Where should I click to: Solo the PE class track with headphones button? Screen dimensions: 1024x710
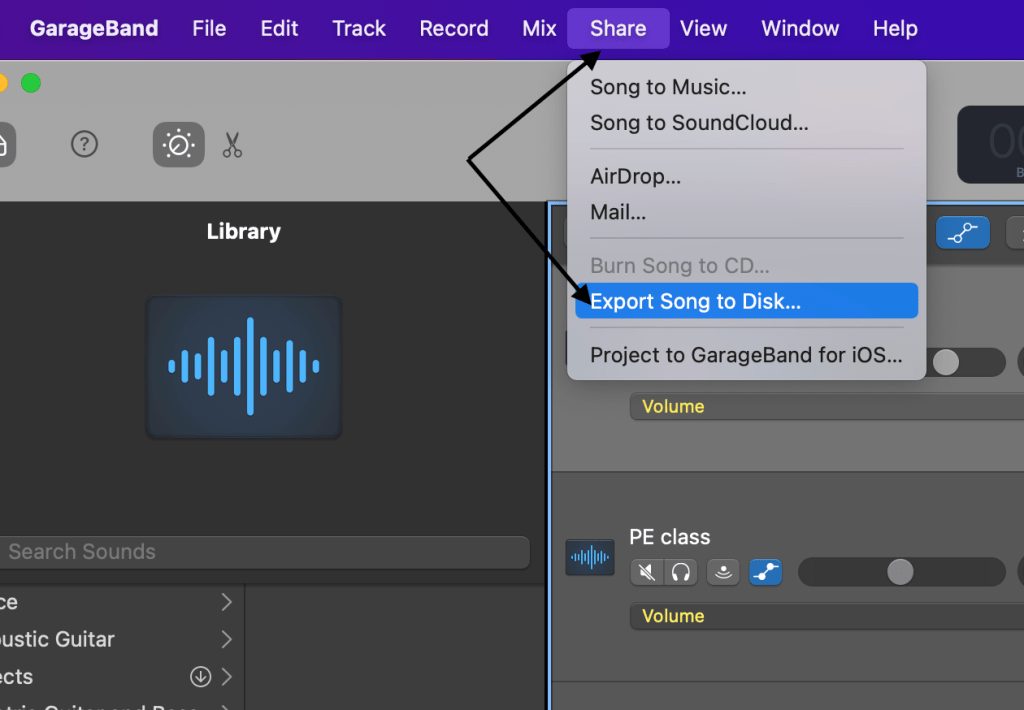[681, 572]
